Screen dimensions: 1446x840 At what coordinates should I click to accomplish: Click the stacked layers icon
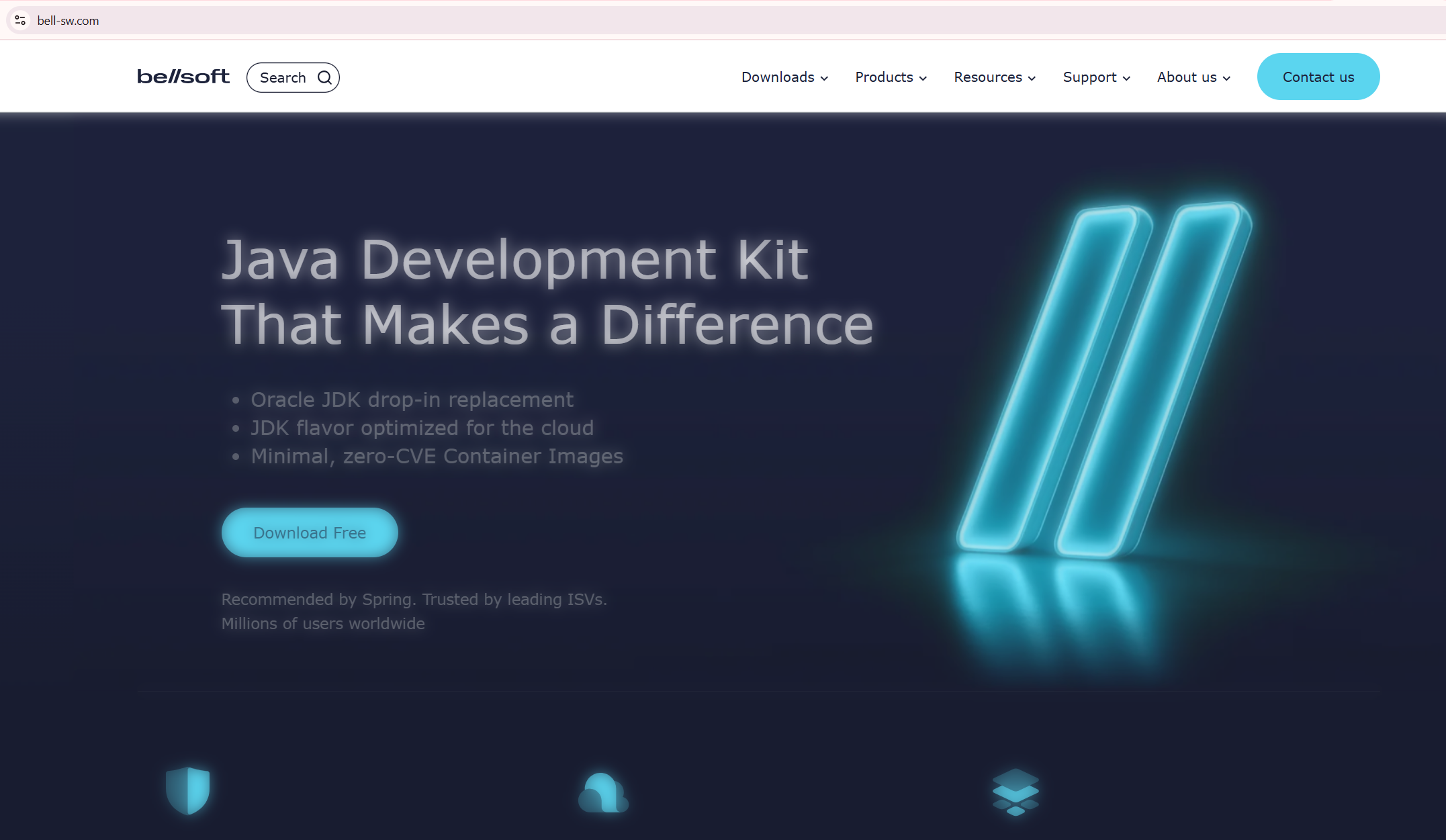1015,792
